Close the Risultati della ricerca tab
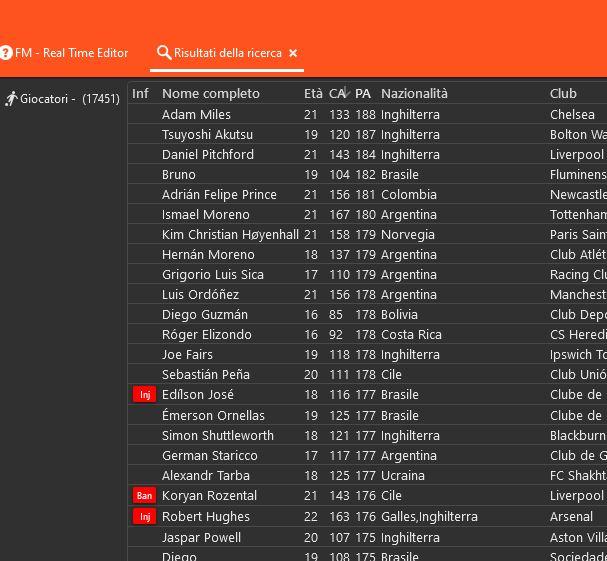607x561 pixels. coord(293,53)
